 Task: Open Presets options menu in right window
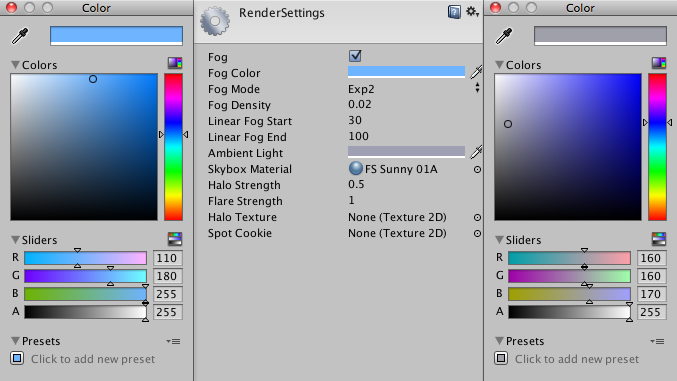(658, 341)
